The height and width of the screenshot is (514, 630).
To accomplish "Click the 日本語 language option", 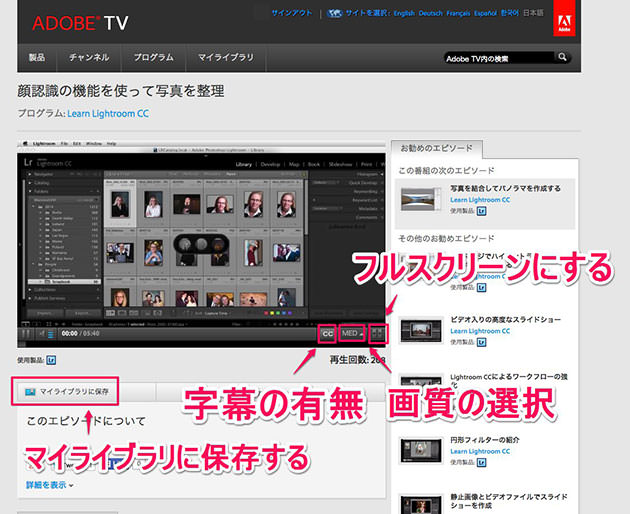I will click(x=533, y=13).
